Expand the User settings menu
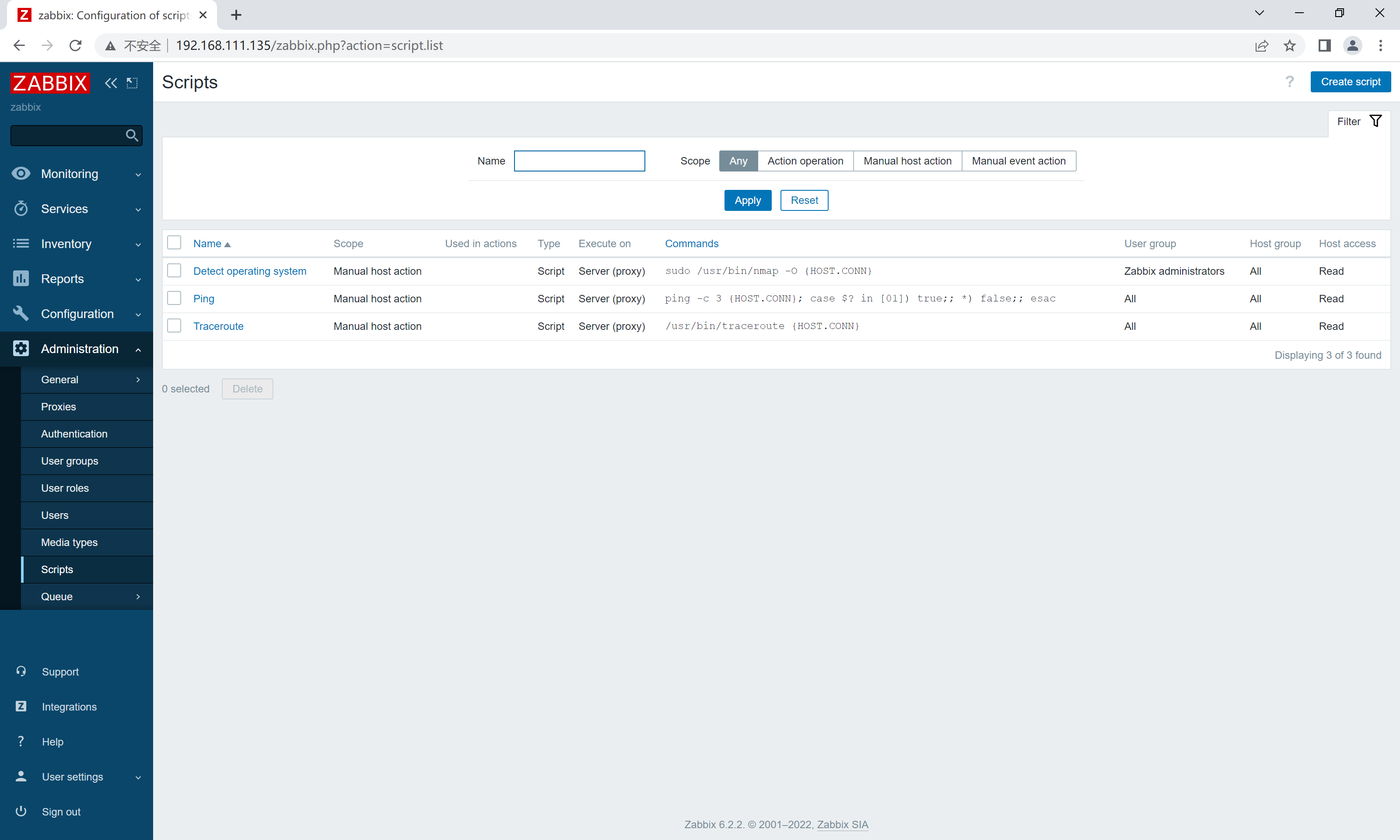 pyautogui.click(x=77, y=777)
